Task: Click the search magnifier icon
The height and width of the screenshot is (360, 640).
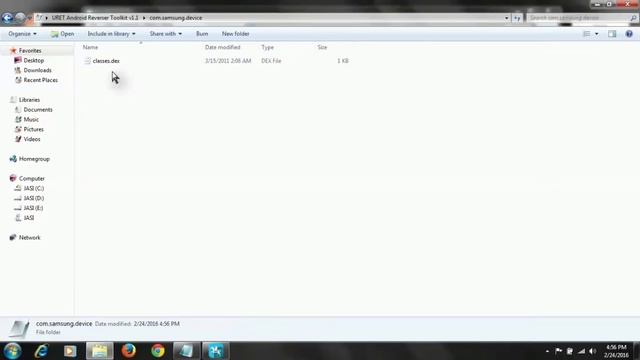Action: coord(633,18)
